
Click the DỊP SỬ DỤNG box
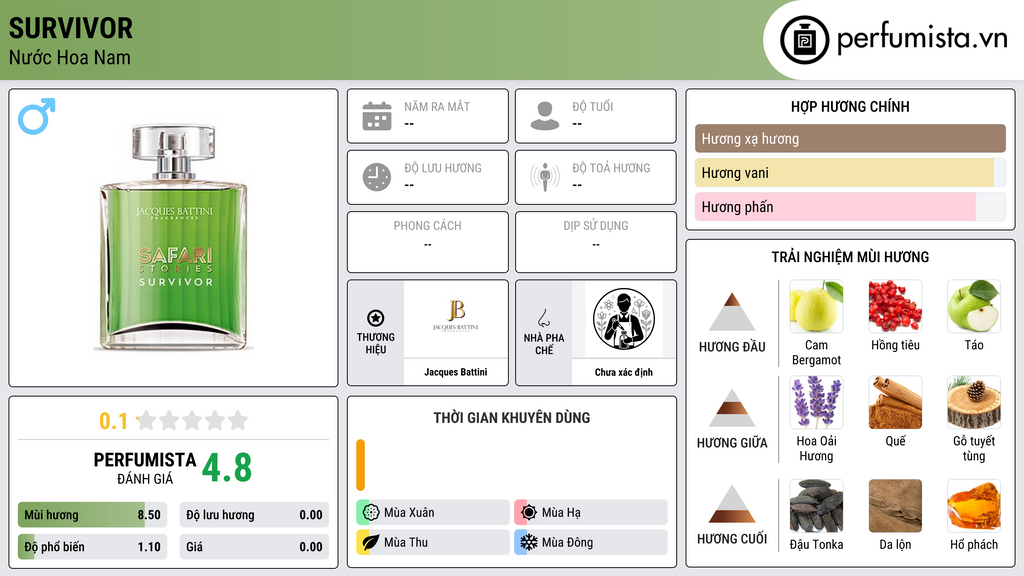pyautogui.click(x=596, y=242)
